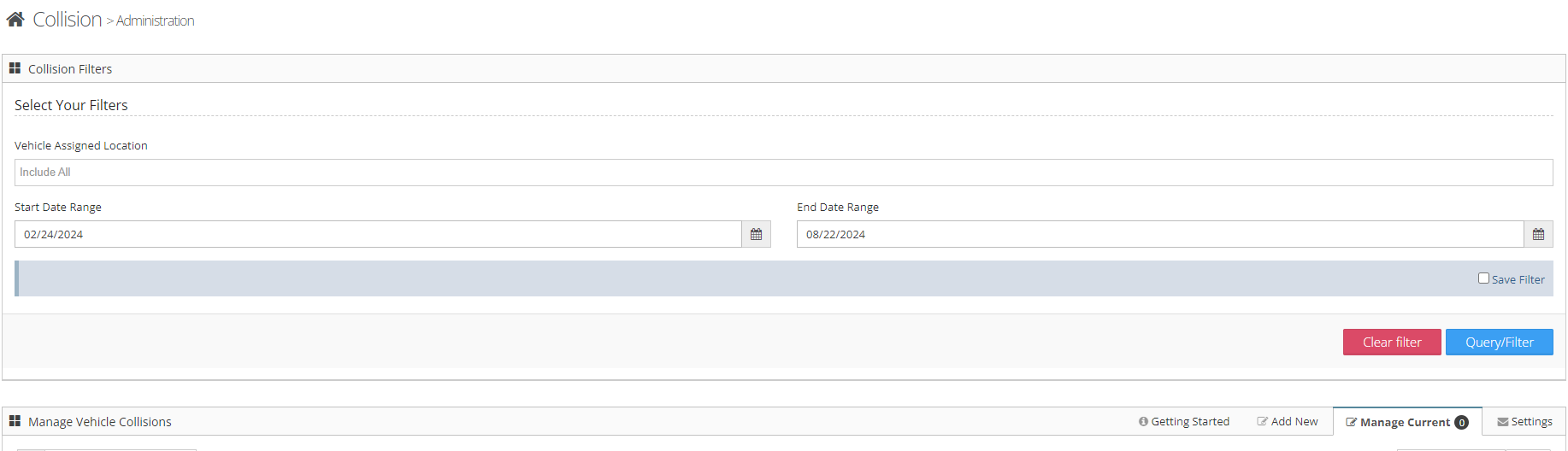Click the Collision page title link
This screenshot has width=1568, height=451.
68,20
